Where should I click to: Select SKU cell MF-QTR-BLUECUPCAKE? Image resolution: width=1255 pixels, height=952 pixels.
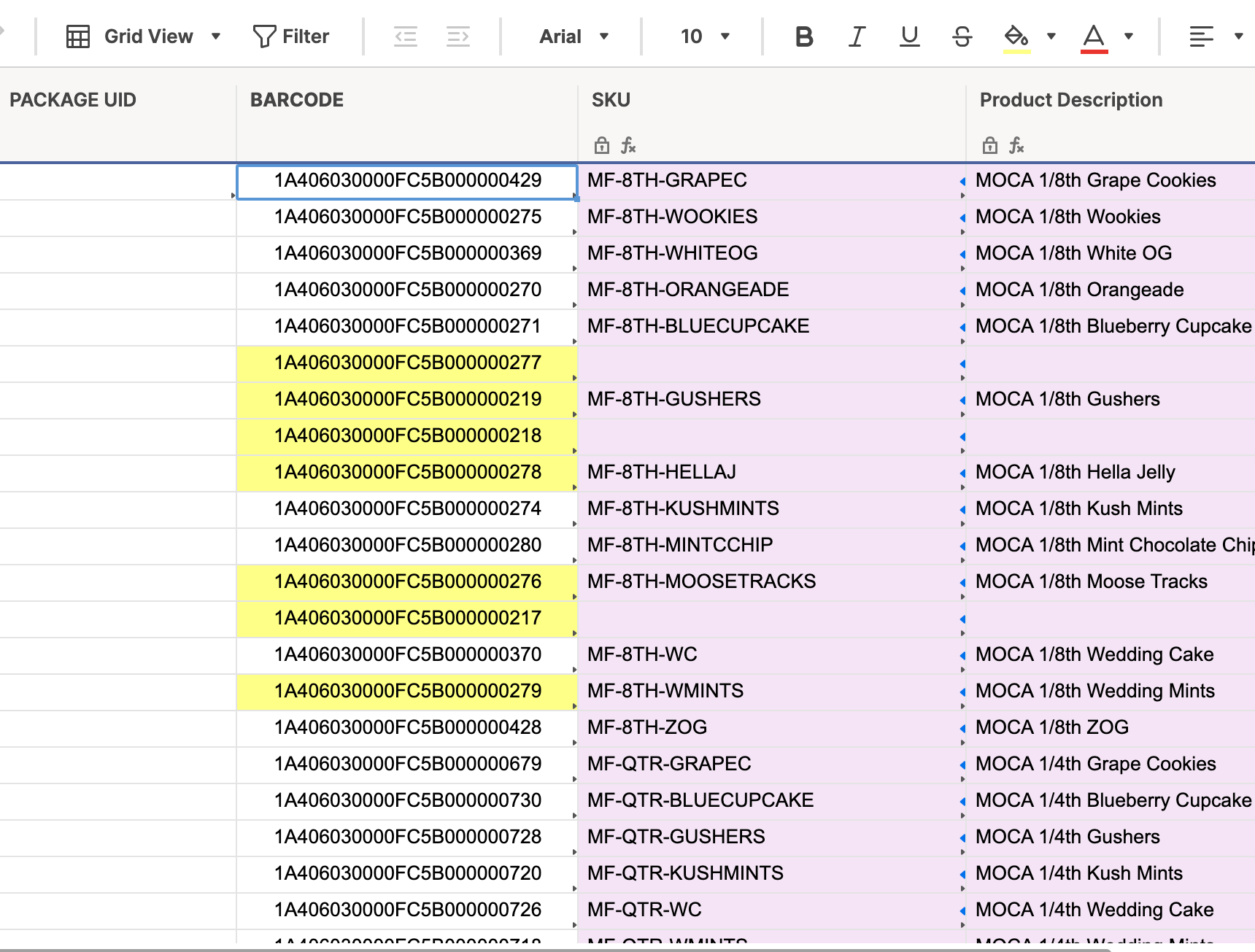point(772,801)
